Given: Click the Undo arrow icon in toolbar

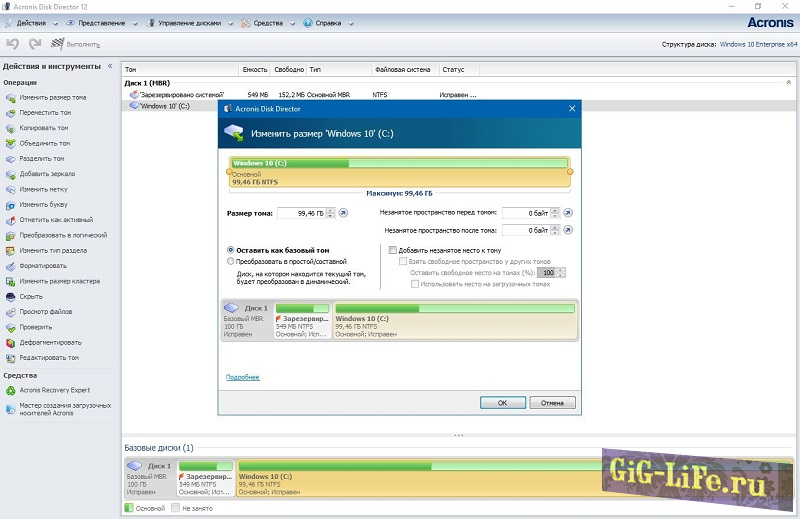Looking at the screenshot, I should (13, 44).
